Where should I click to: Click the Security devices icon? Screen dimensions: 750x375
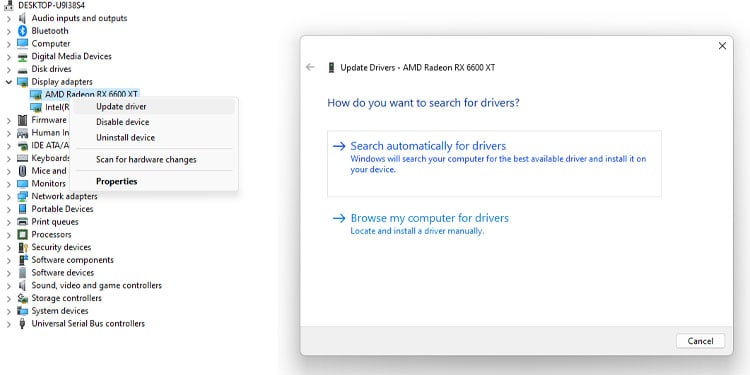(22, 247)
